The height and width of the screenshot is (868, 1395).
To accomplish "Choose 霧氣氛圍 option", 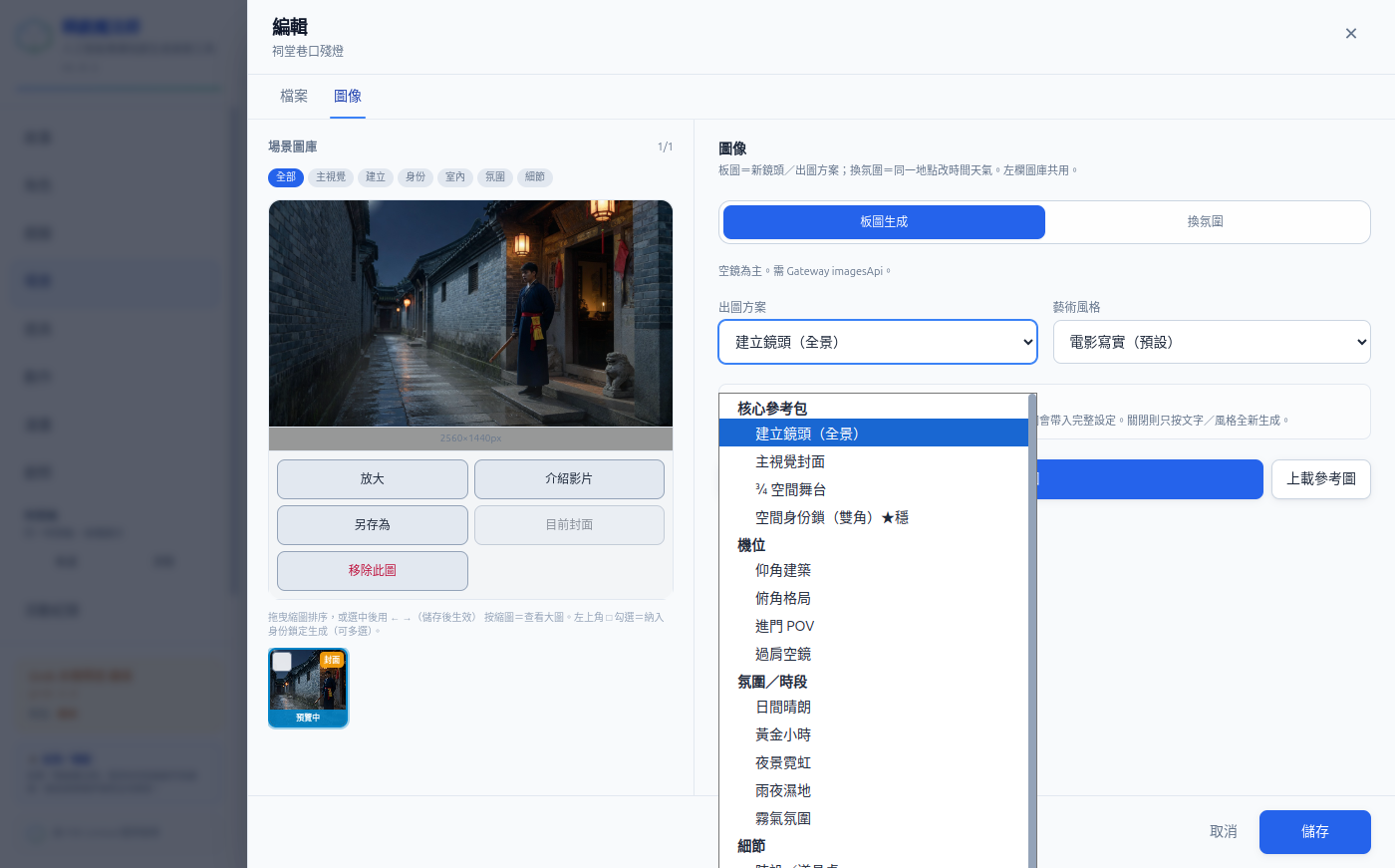I will pyautogui.click(x=874, y=818).
